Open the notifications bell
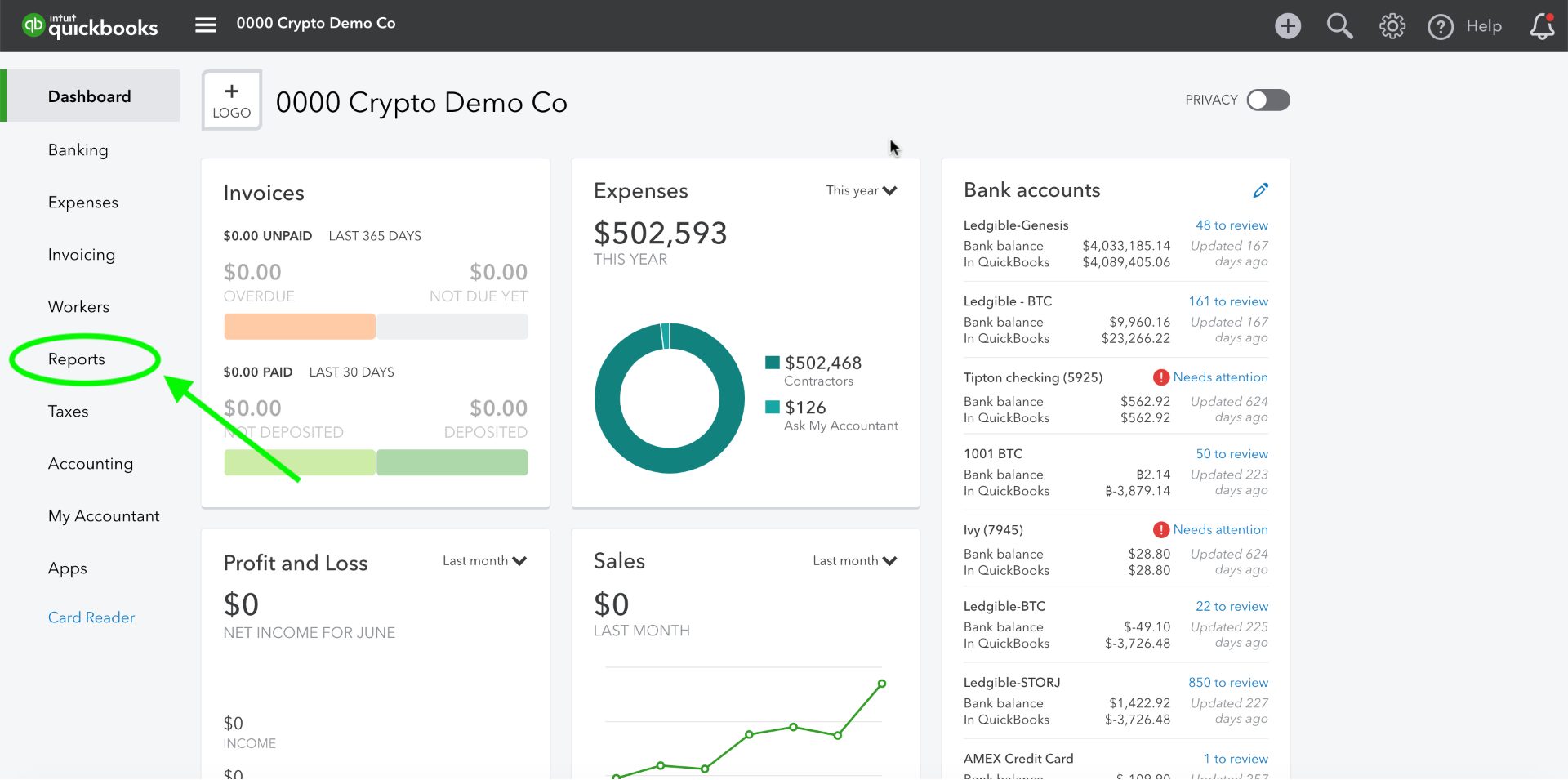The image size is (1568, 780). click(x=1542, y=26)
